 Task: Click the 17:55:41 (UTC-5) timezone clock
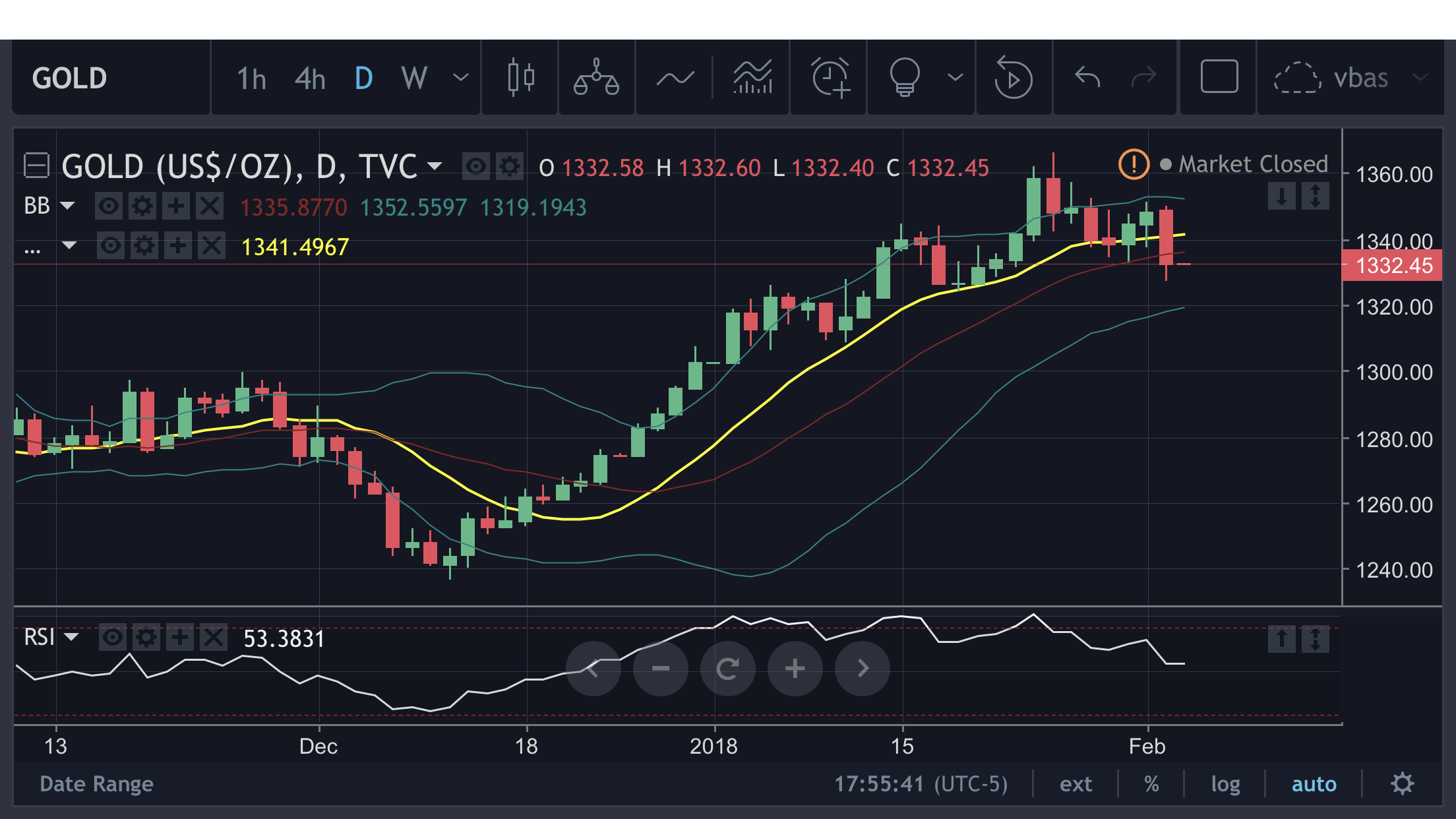pyautogui.click(x=921, y=783)
